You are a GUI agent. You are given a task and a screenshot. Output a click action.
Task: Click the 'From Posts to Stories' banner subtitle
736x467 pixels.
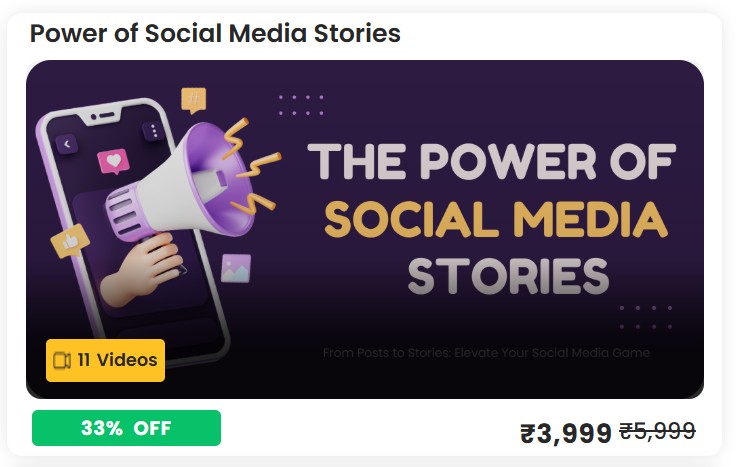coord(486,353)
